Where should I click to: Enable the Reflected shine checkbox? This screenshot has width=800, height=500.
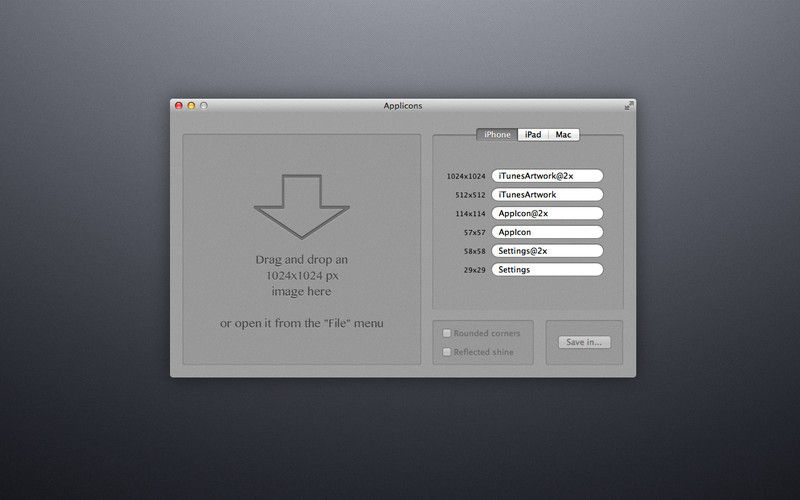[447, 352]
